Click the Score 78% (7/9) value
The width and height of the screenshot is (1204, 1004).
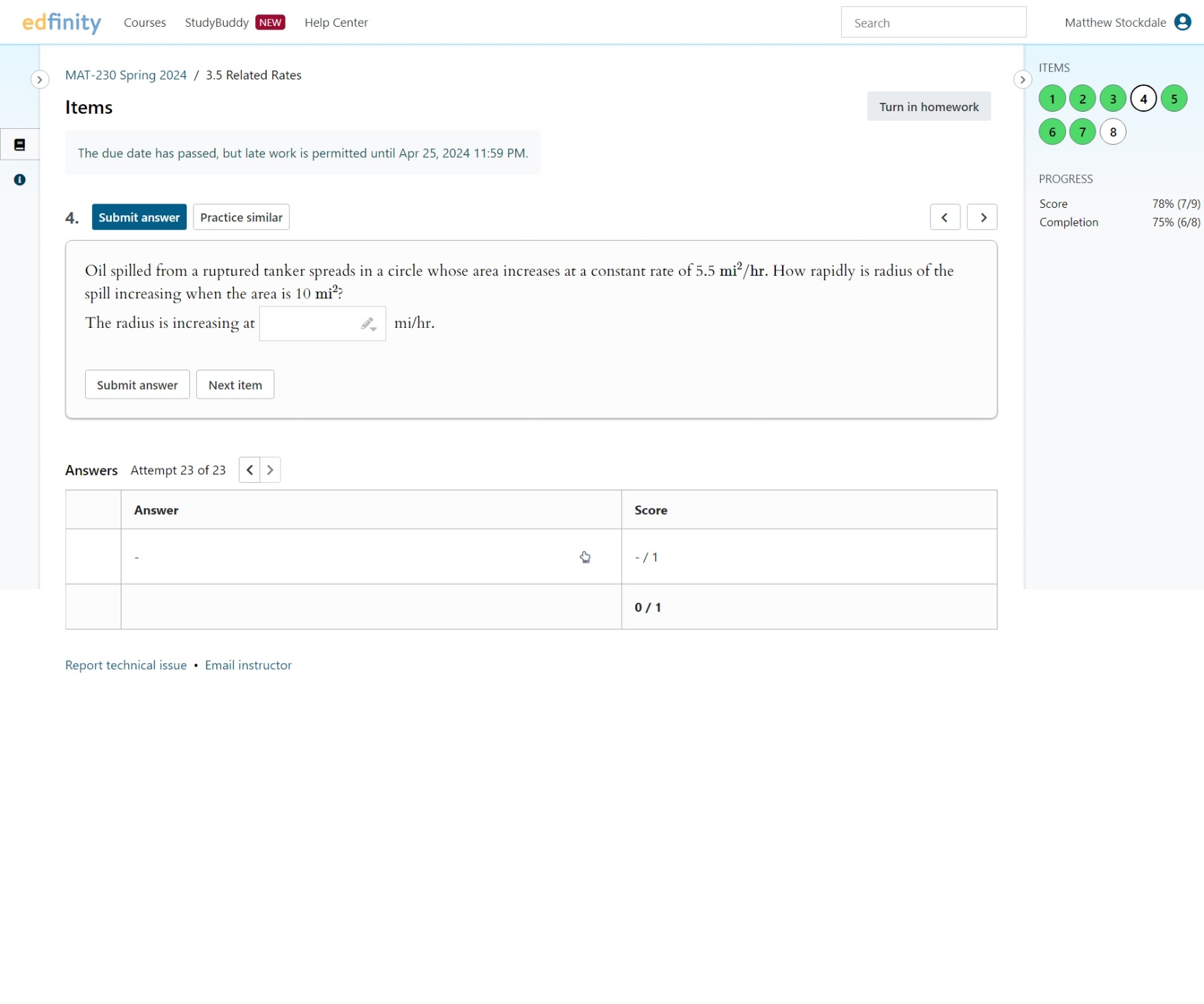tap(1177, 204)
